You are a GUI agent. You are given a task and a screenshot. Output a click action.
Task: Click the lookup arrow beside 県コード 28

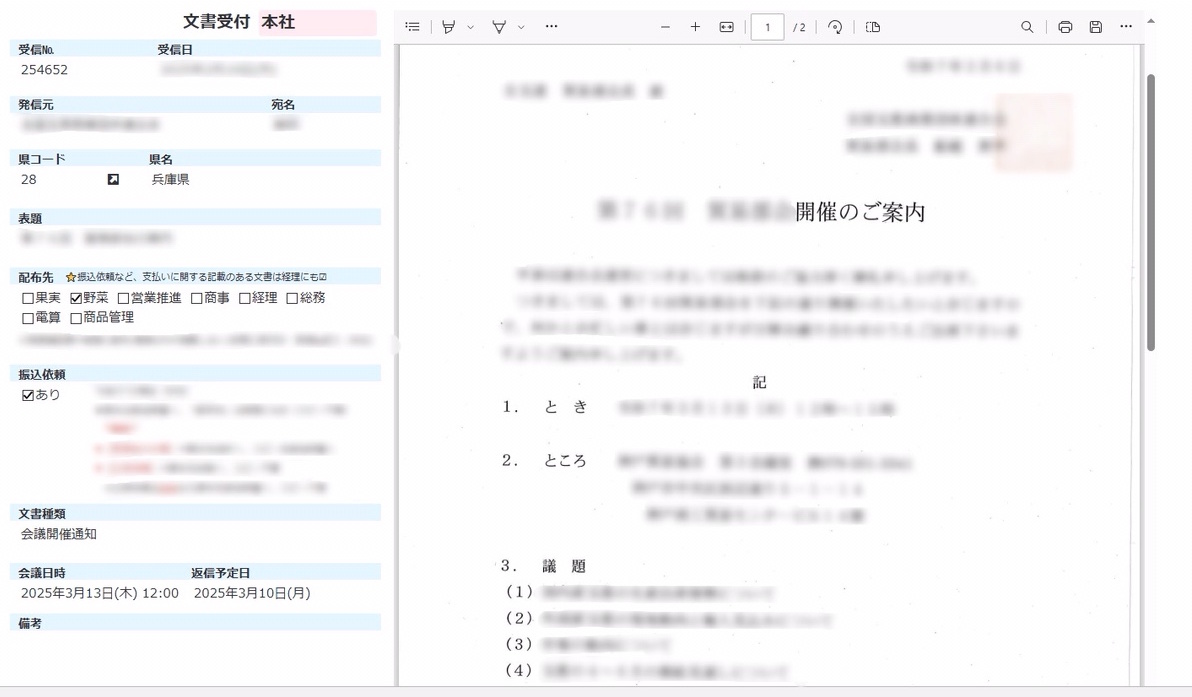pos(113,180)
